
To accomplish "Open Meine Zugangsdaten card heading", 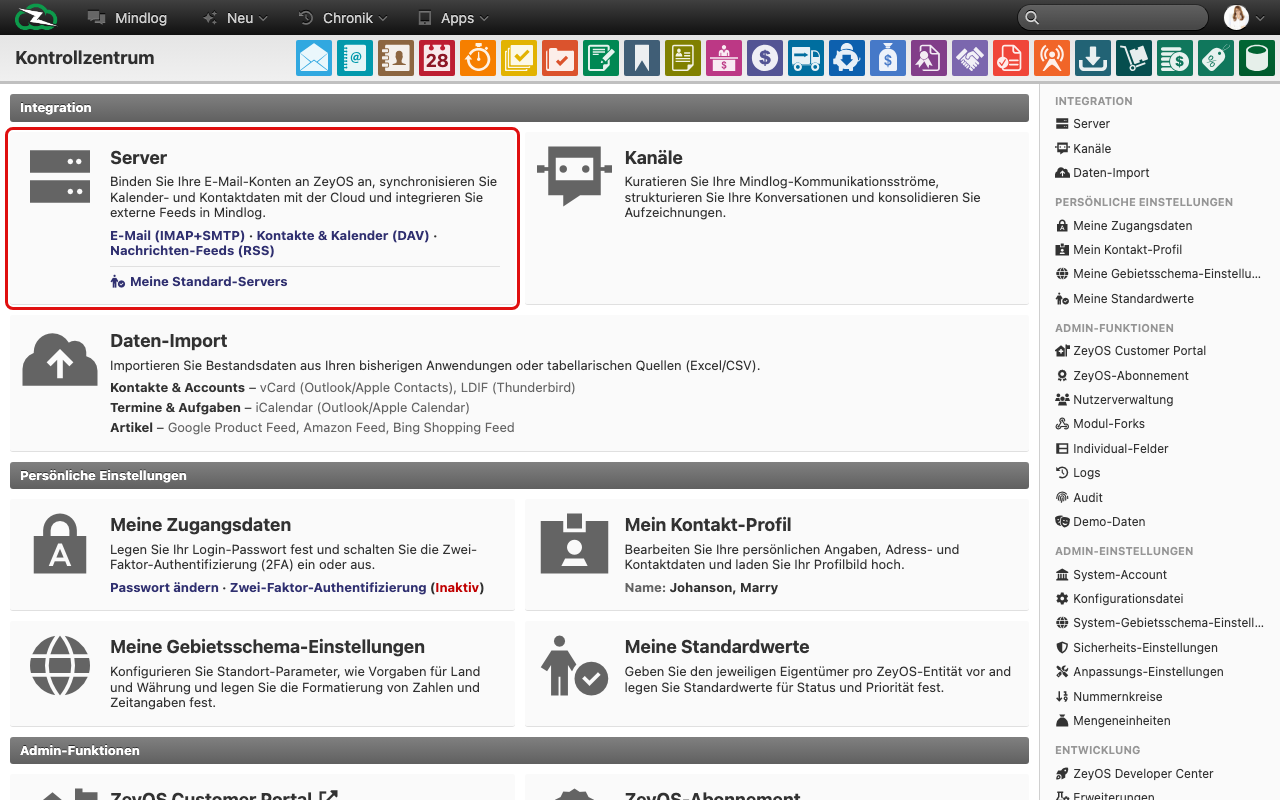I will click(x=201, y=525).
